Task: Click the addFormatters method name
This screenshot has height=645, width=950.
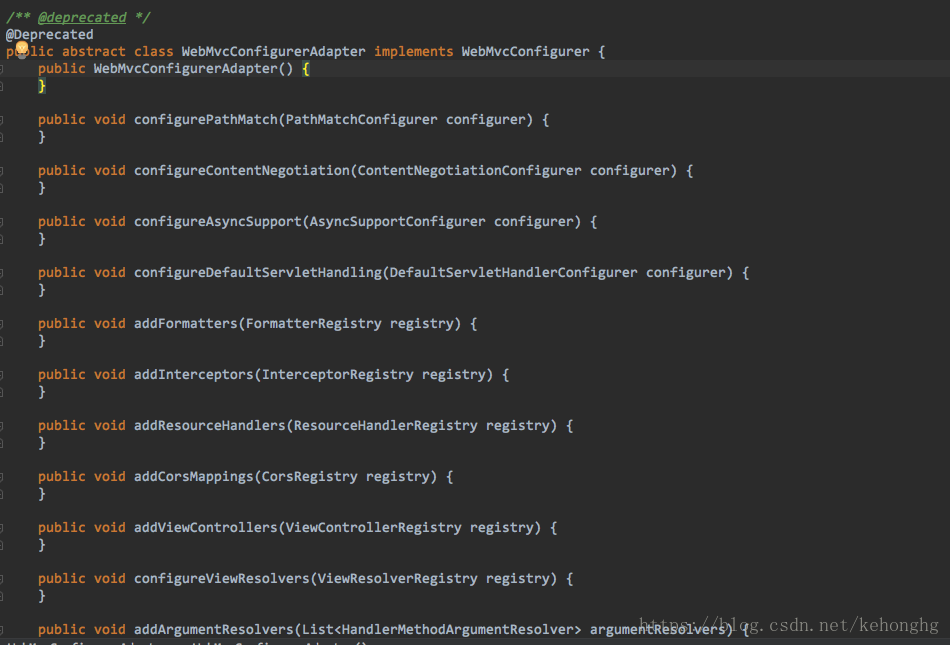Action: (185, 323)
